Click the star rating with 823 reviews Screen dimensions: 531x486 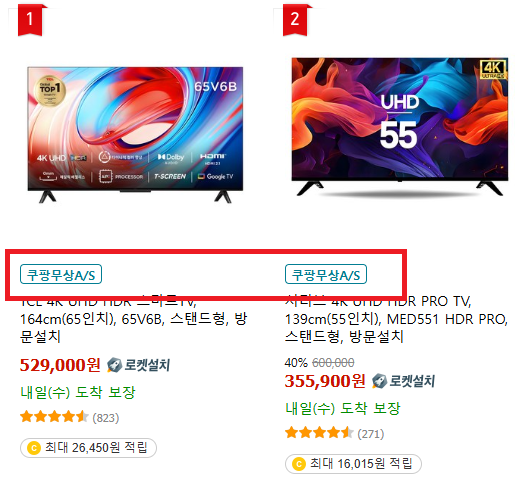[69, 417]
